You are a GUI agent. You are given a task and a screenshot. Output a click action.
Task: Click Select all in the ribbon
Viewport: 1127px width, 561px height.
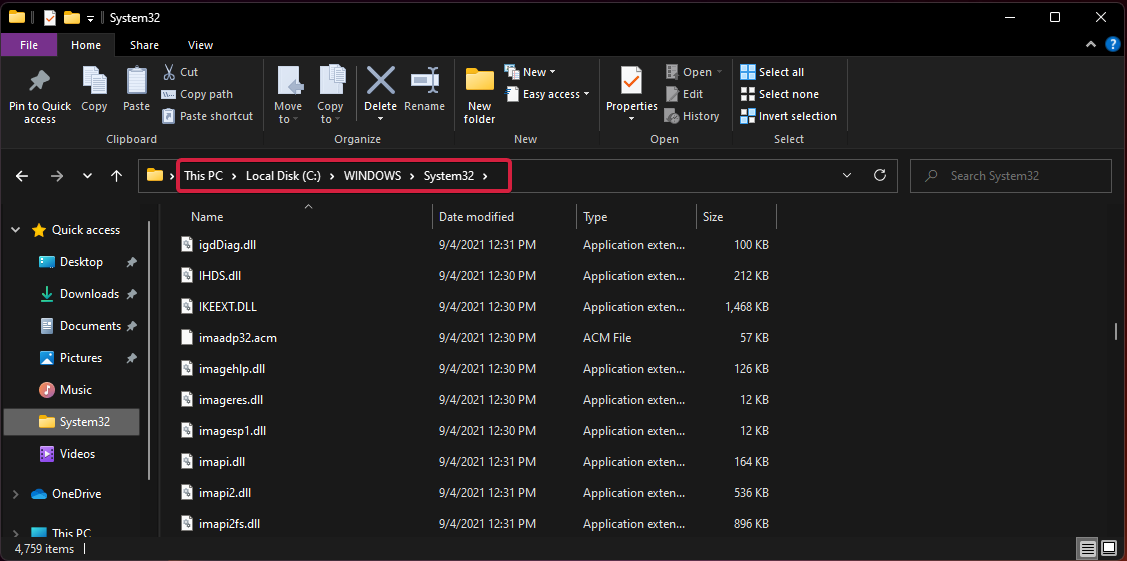772,72
